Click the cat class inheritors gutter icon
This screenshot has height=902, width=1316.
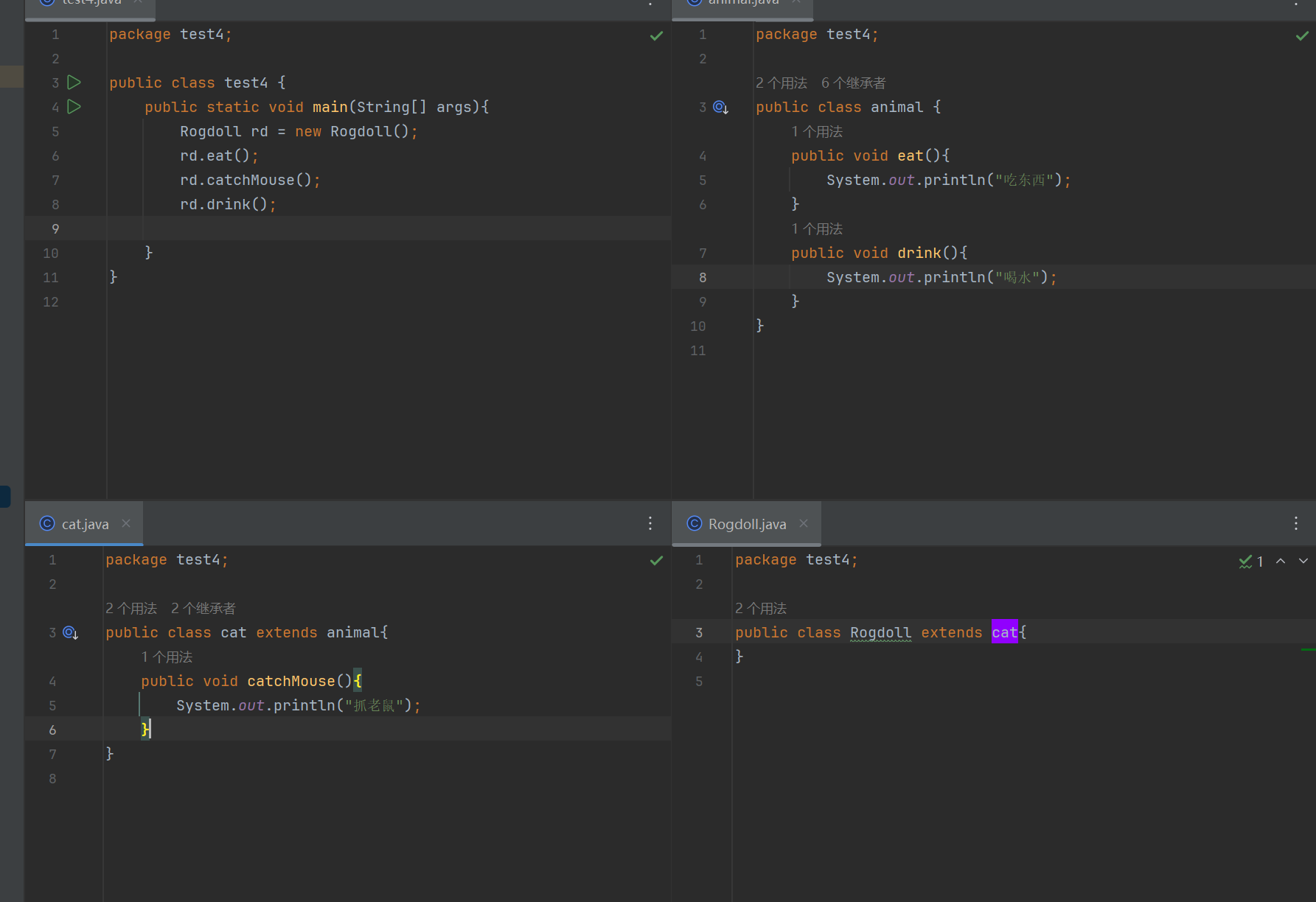coord(70,633)
